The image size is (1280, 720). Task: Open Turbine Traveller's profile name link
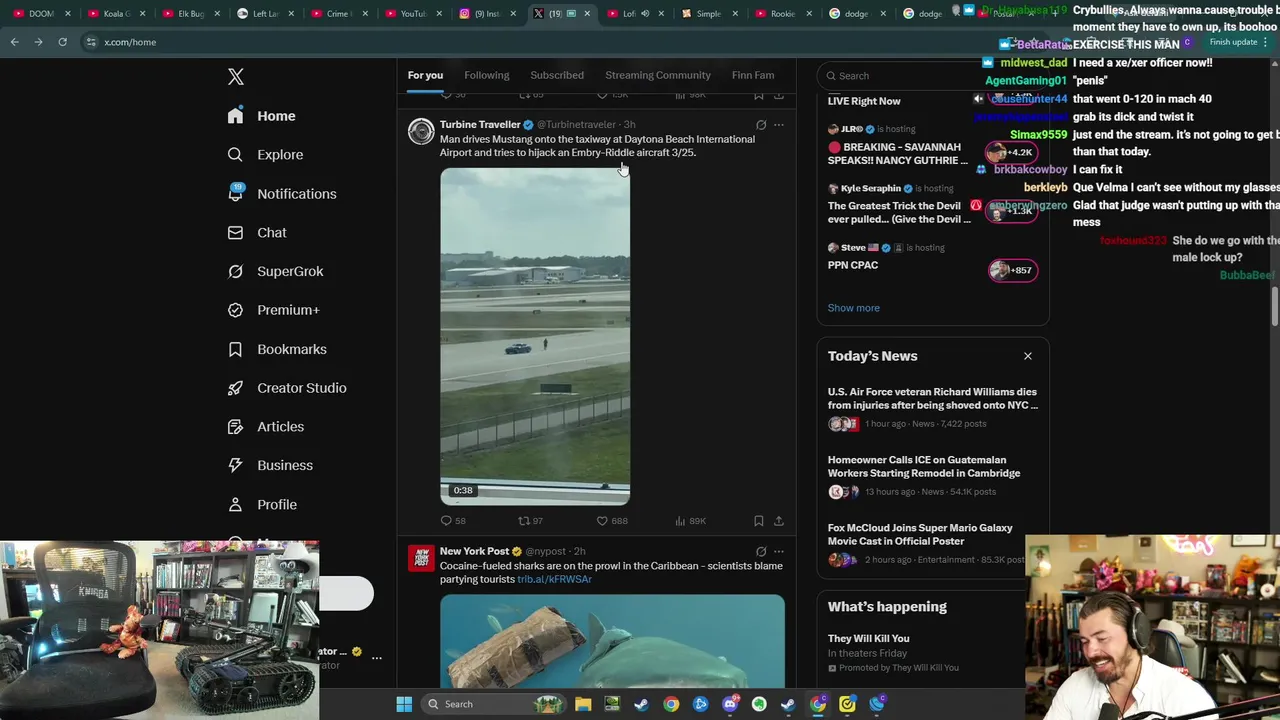[480, 125]
